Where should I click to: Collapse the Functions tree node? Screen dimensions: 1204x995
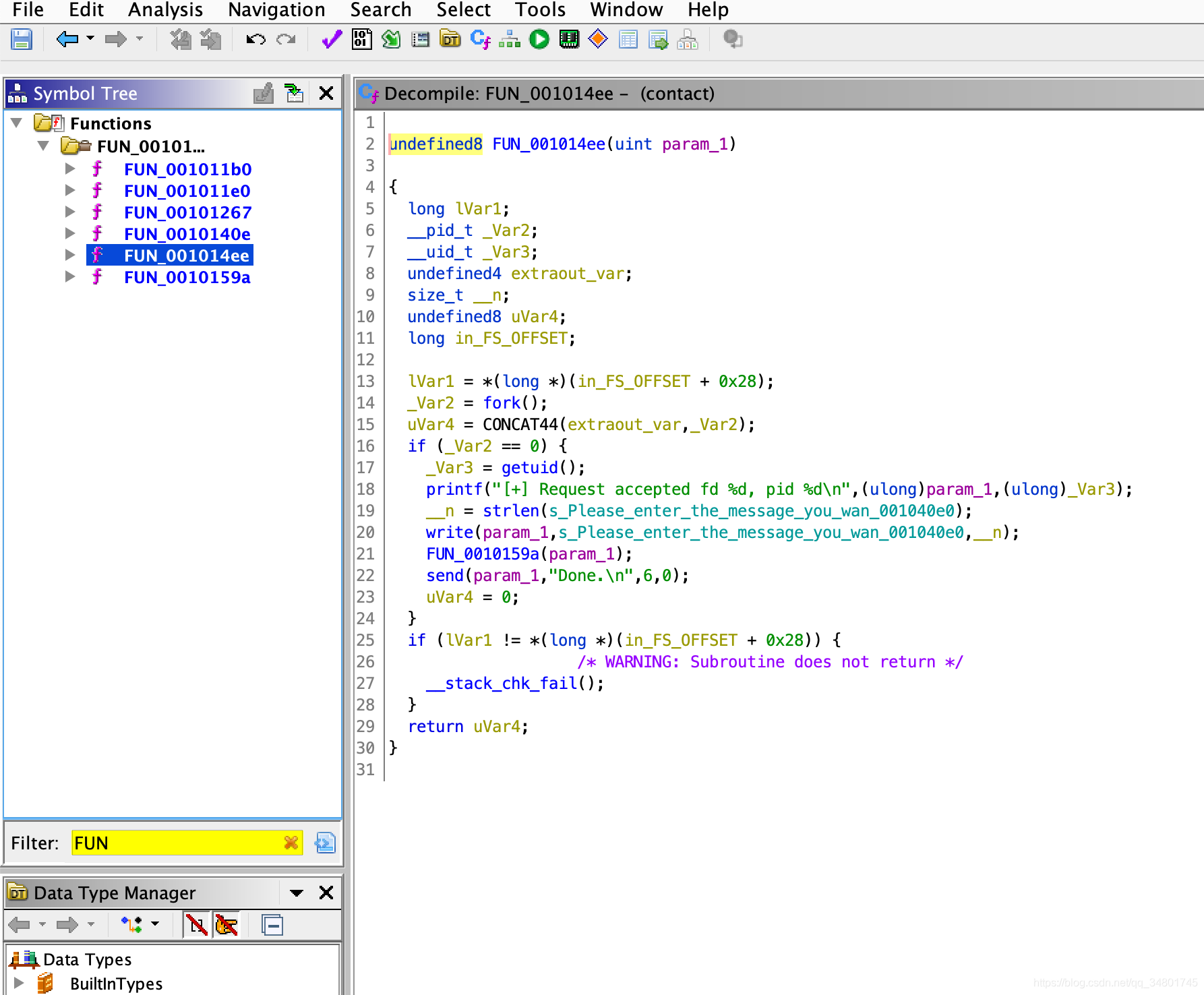point(17,123)
